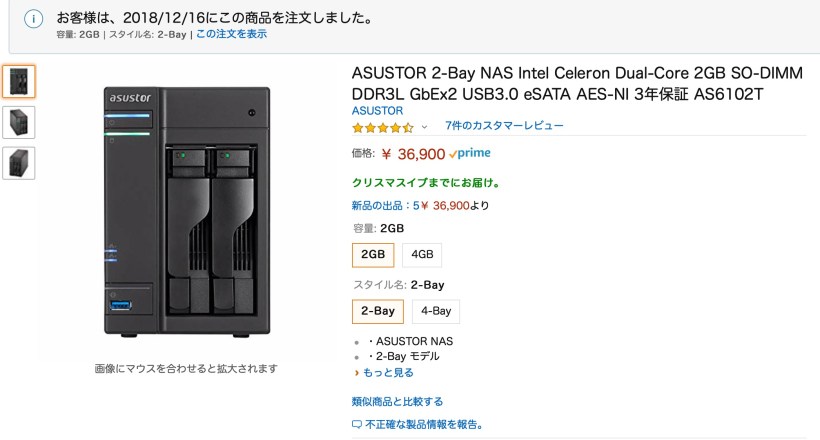The image size is (820, 440).
Task: Open the この注文を表示 order link
Action: pos(231,34)
